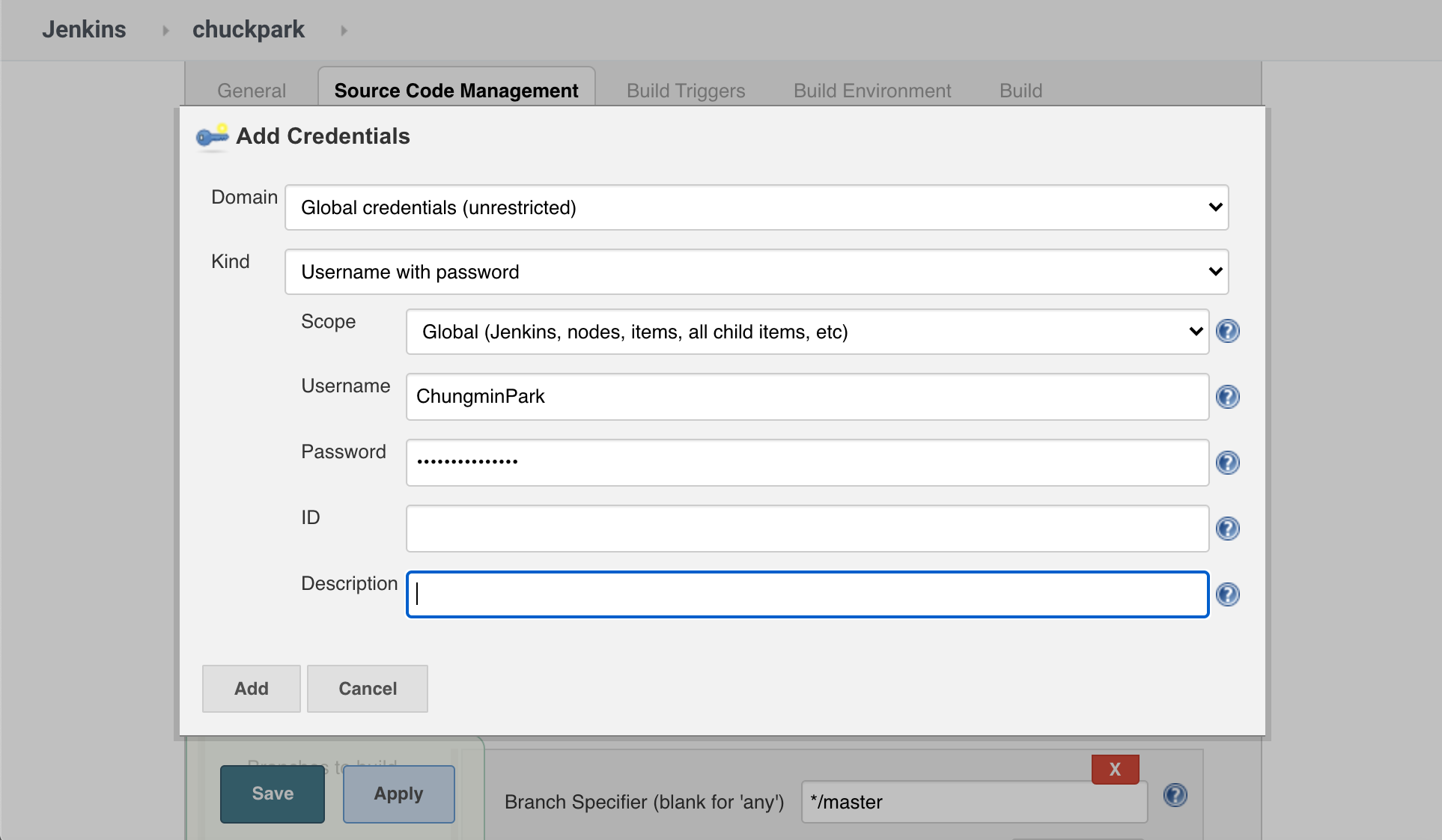Viewport: 1442px width, 840px height.
Task: Cancel the Add Credentials dialog
Action: (x=367, y=689)
